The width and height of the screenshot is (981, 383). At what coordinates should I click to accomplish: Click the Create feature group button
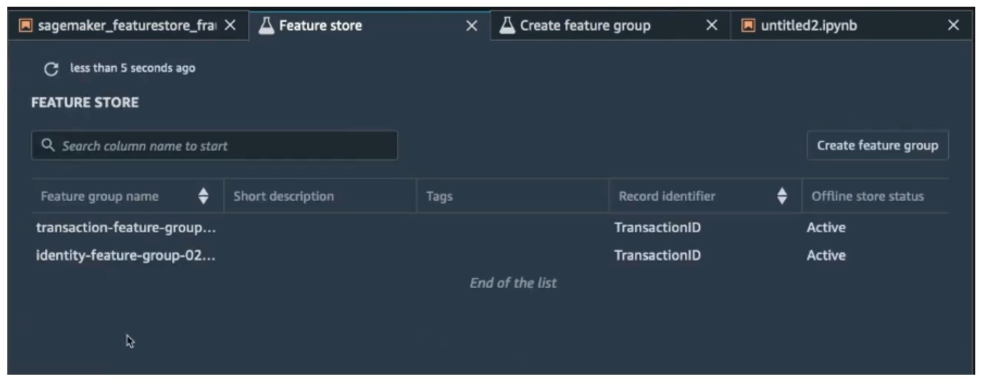[877, 145]
